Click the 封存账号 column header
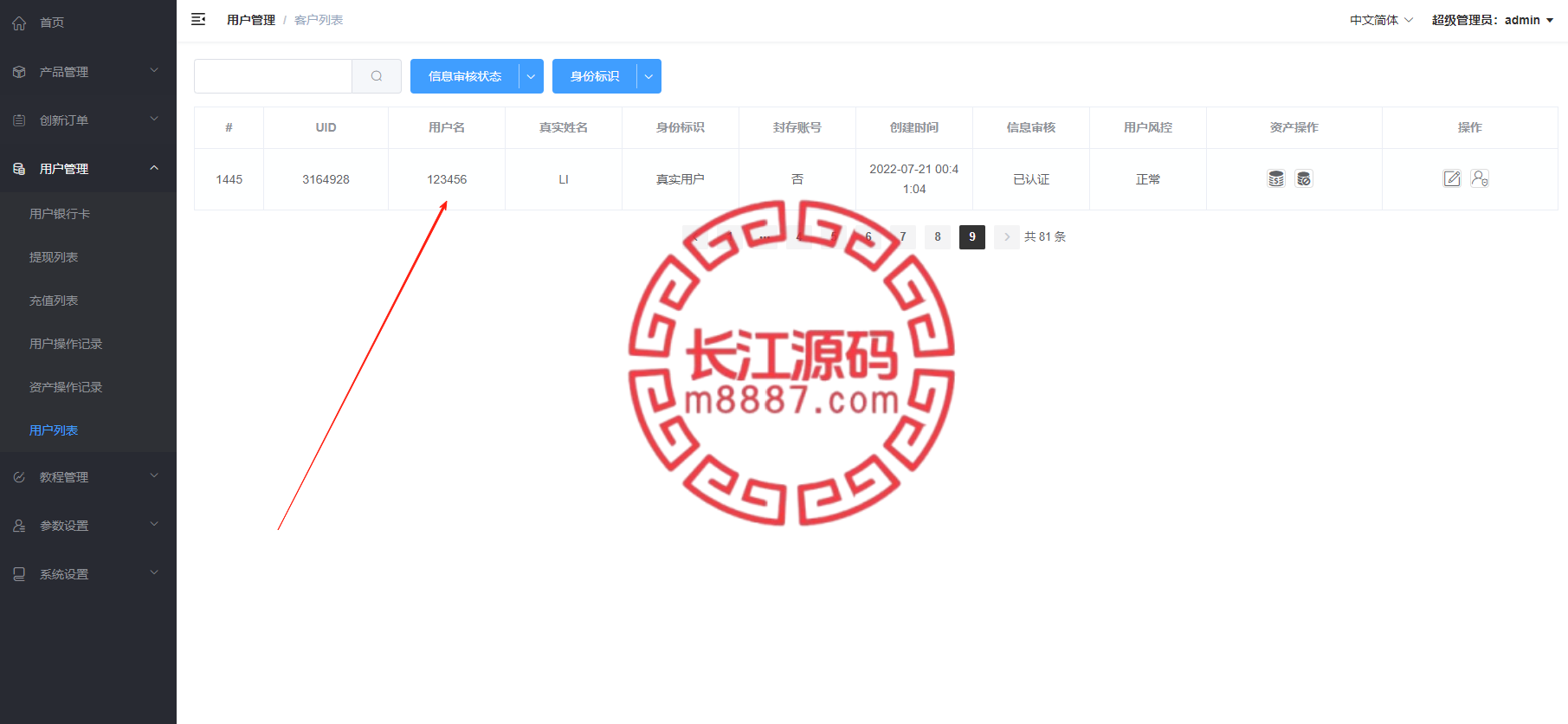The height and width of the screenshot is (724, 1568). (797, 127)
